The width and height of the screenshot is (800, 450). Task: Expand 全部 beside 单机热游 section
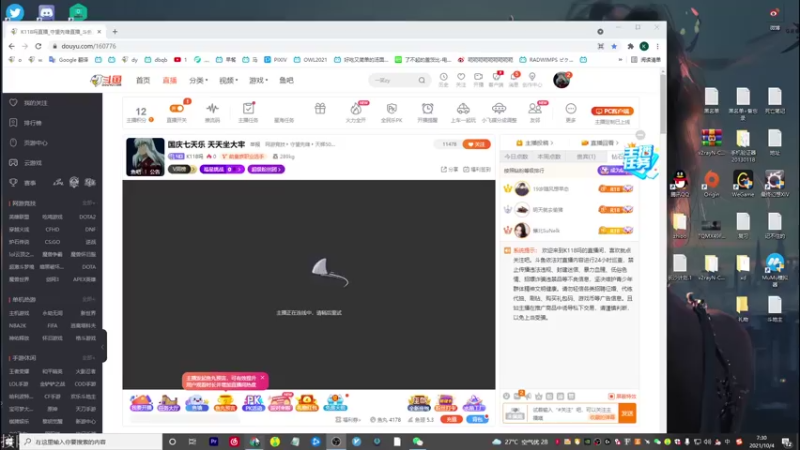(88, 299)
